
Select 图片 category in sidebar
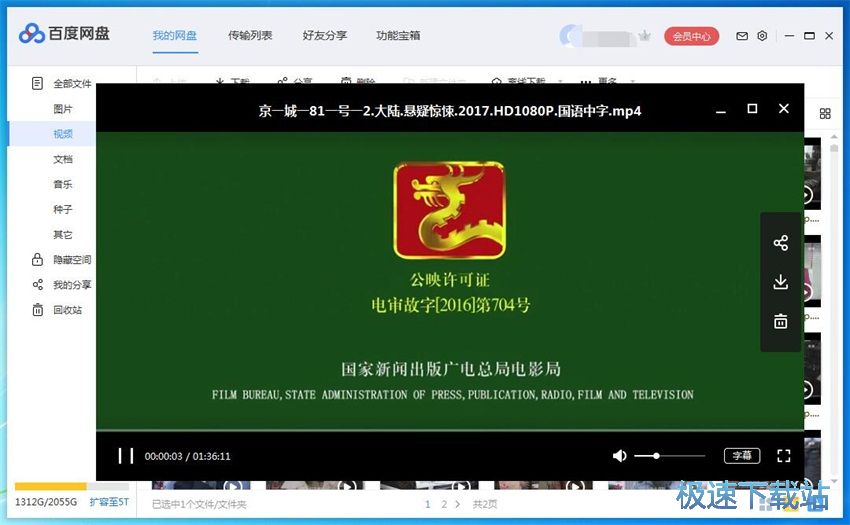pos(63,109)
